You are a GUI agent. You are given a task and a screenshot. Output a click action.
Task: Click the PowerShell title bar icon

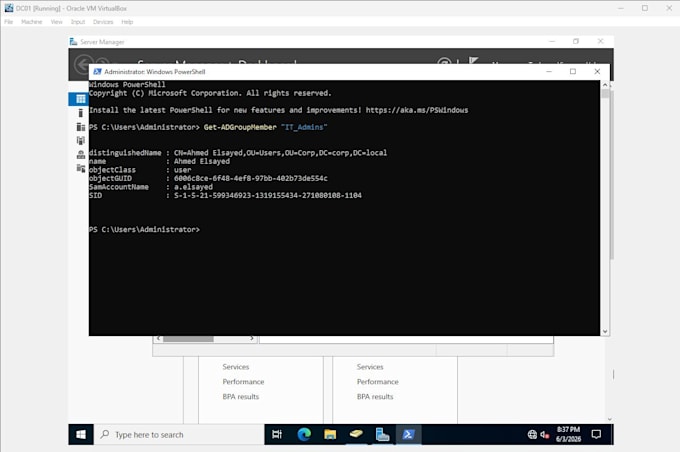pyautogui.click(x=97, y=72)
